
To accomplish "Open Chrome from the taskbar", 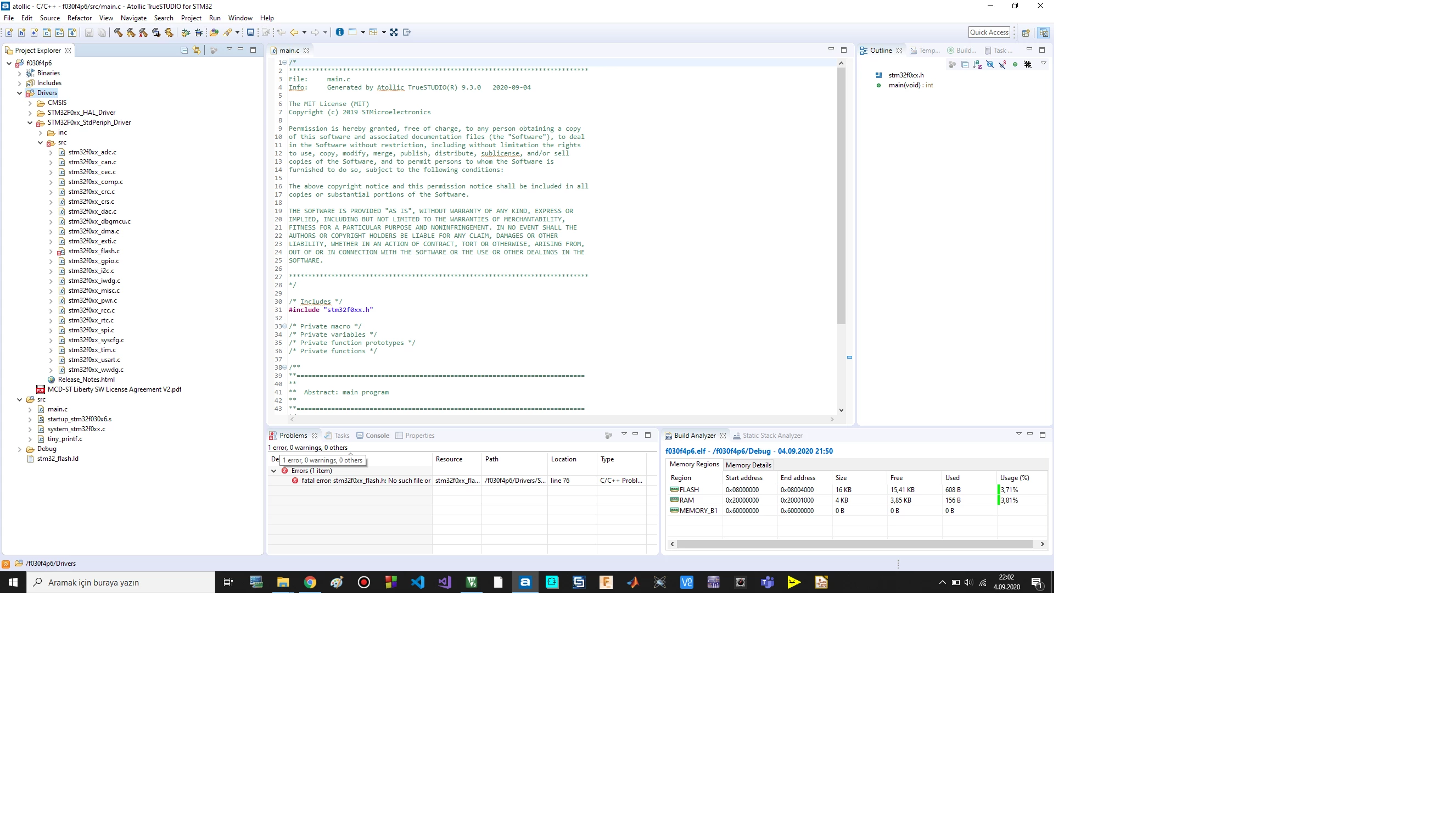I will pyautogui.click(x=310, y=582).
